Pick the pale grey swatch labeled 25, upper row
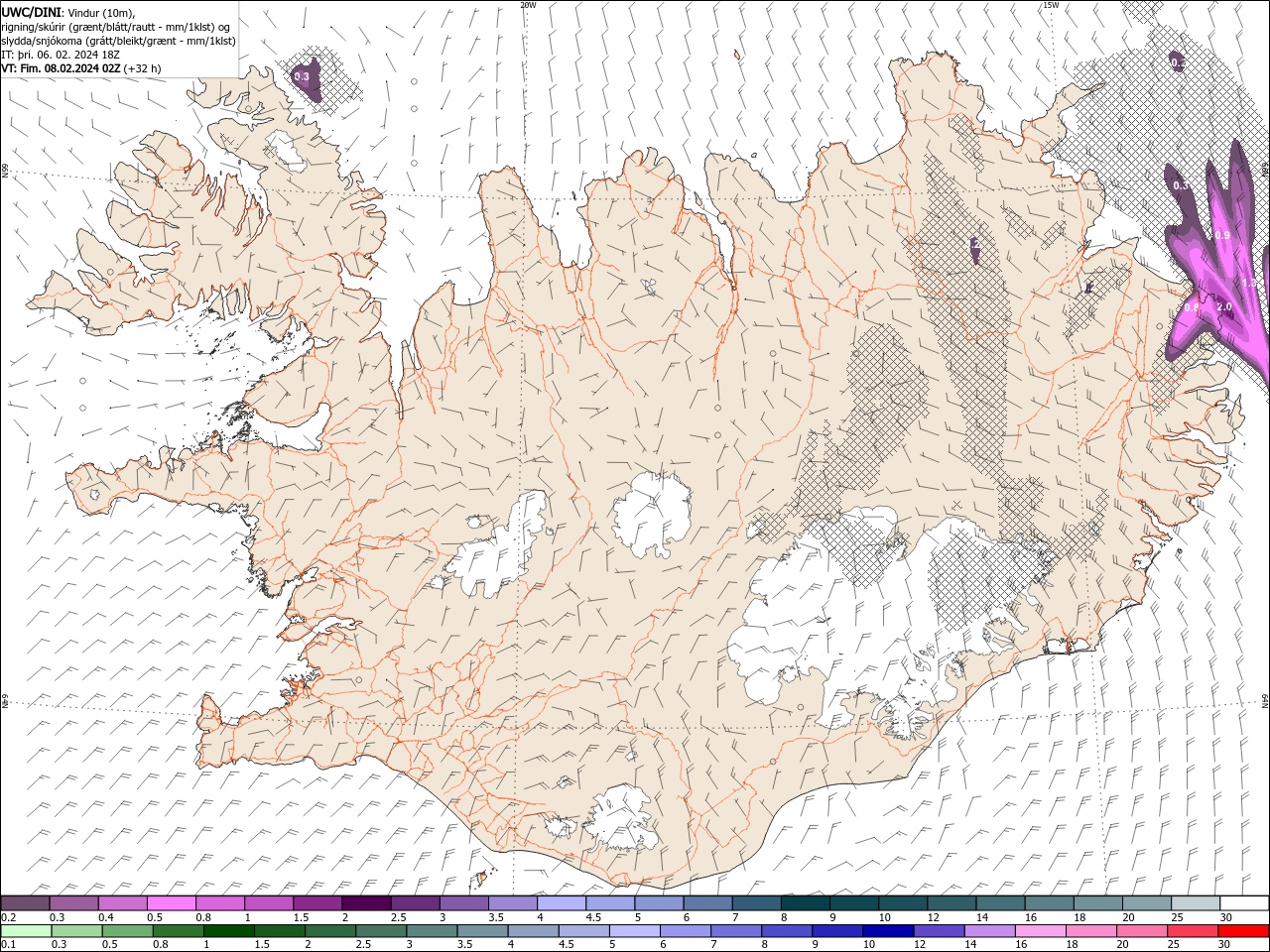This screenshot has height=952, width=1270. pos(1196,903)
